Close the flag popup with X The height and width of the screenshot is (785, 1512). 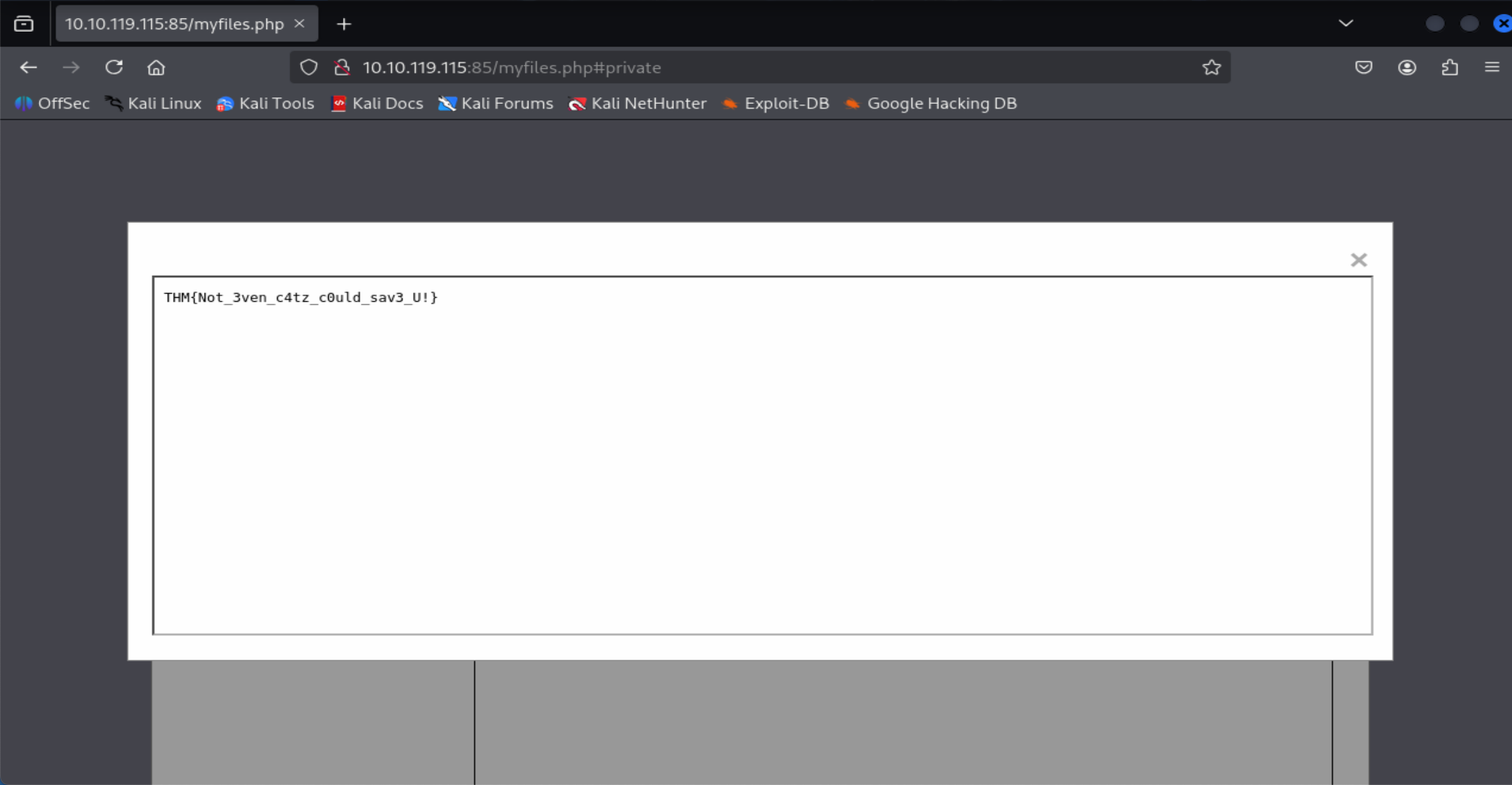[x=1358, y=260]
